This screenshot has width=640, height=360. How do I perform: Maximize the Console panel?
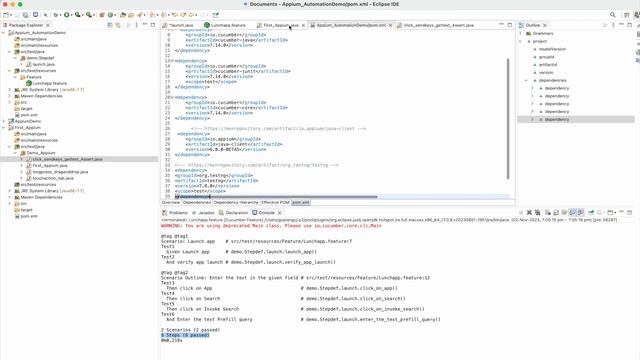pos(629,212)
